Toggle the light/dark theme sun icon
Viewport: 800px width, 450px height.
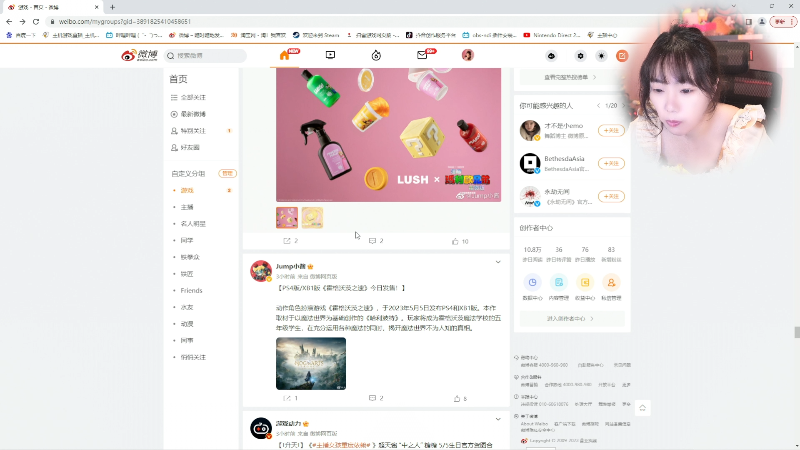601,56
